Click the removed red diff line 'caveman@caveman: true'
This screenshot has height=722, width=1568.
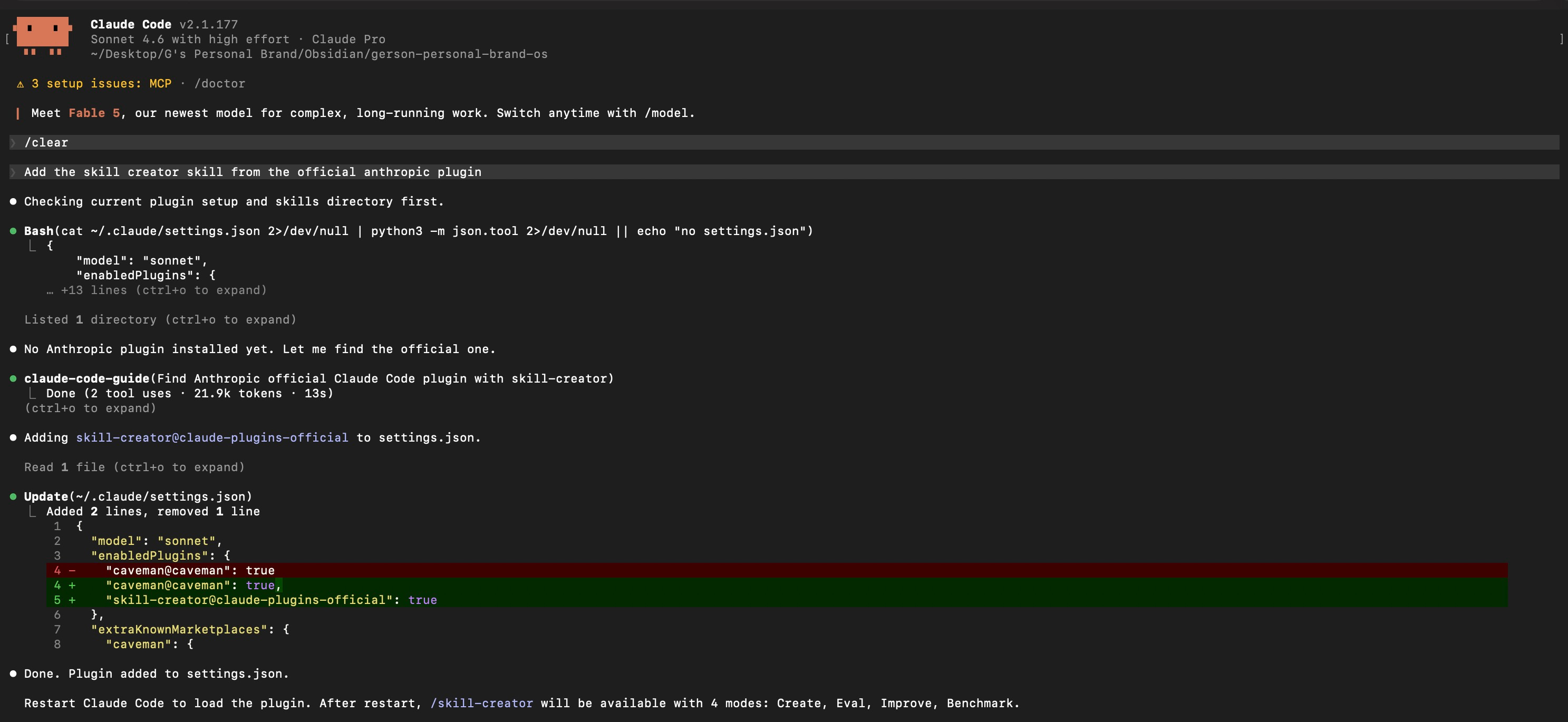(x=777, y=571)
